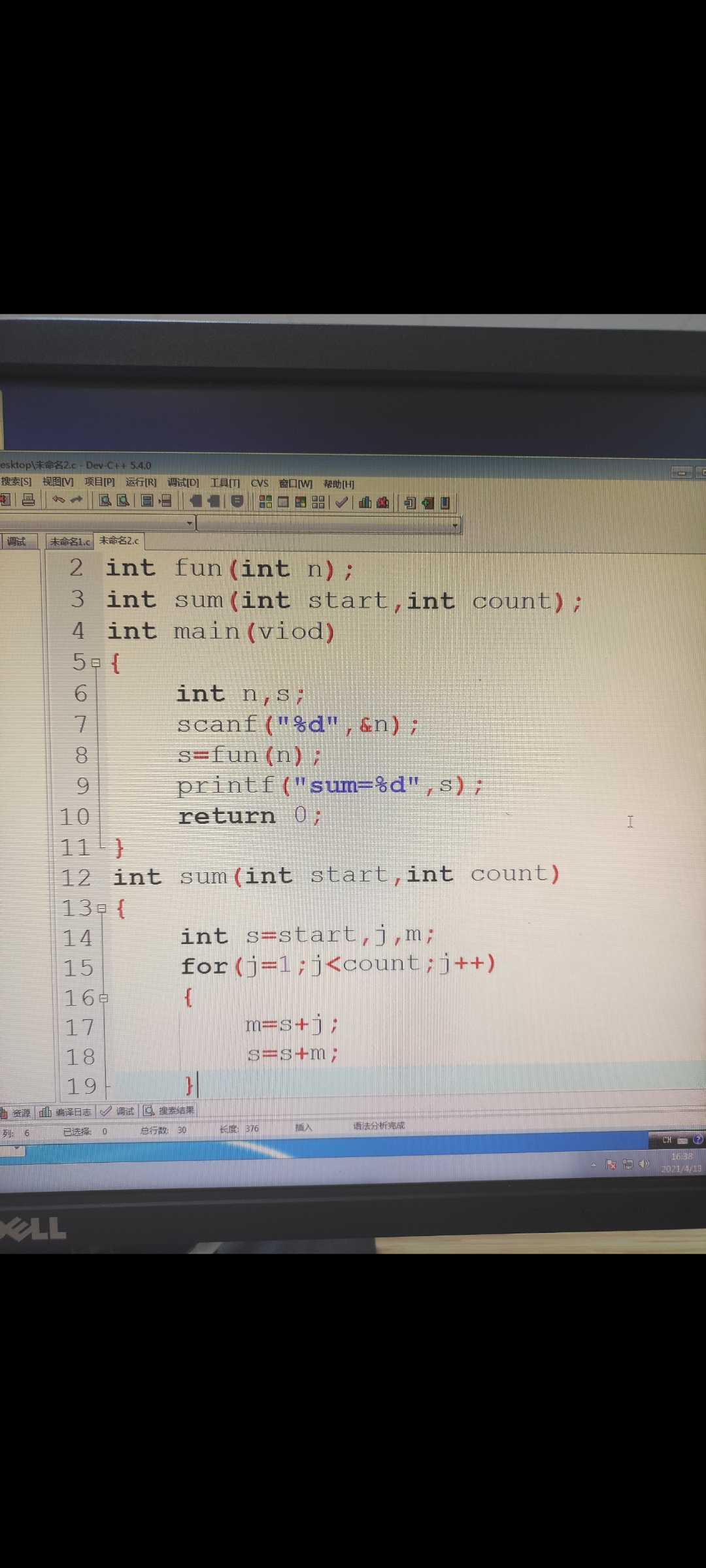Viewport: 706px width, 1568px height.
Task: Click the Replace magnifier toolbar icon
Action: coord(123,500)
